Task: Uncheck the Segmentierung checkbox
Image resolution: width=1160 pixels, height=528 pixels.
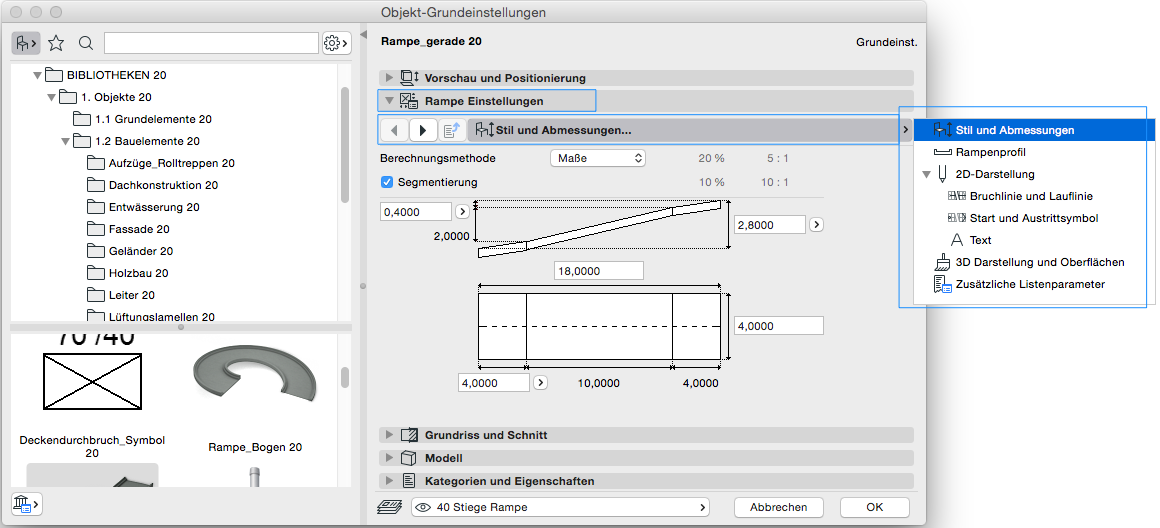Action: pyautogui.click(x=387, y=182)
